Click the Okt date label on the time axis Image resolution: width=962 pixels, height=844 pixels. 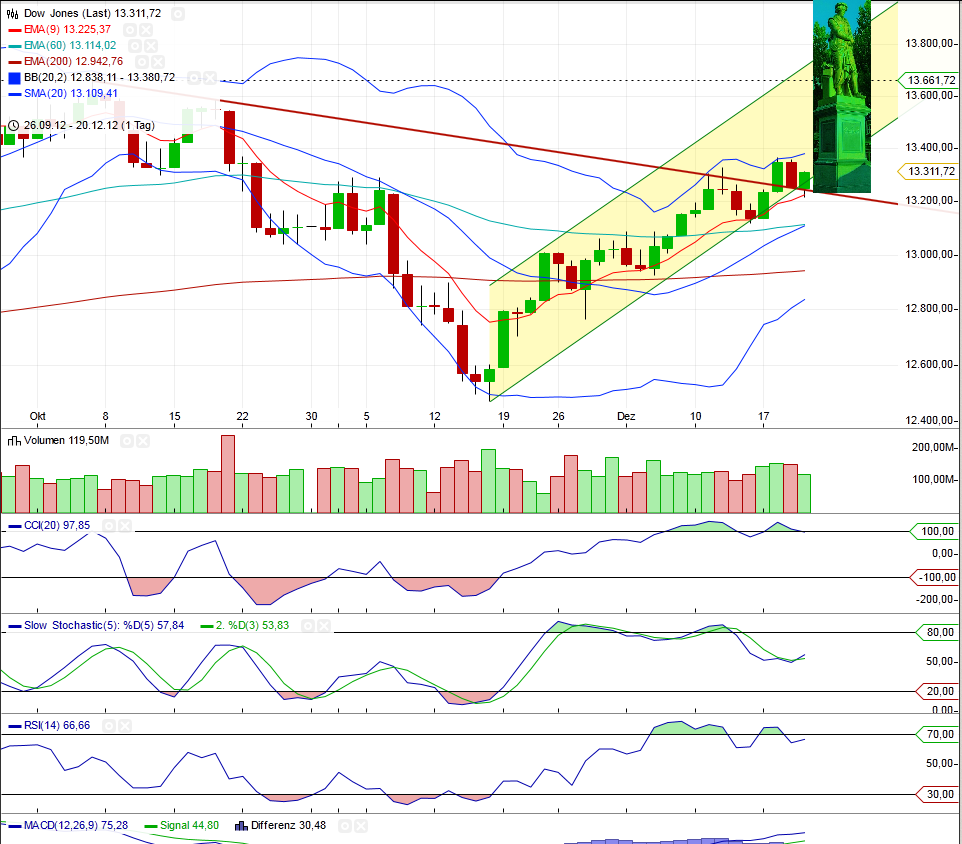(x=37, y=416)
